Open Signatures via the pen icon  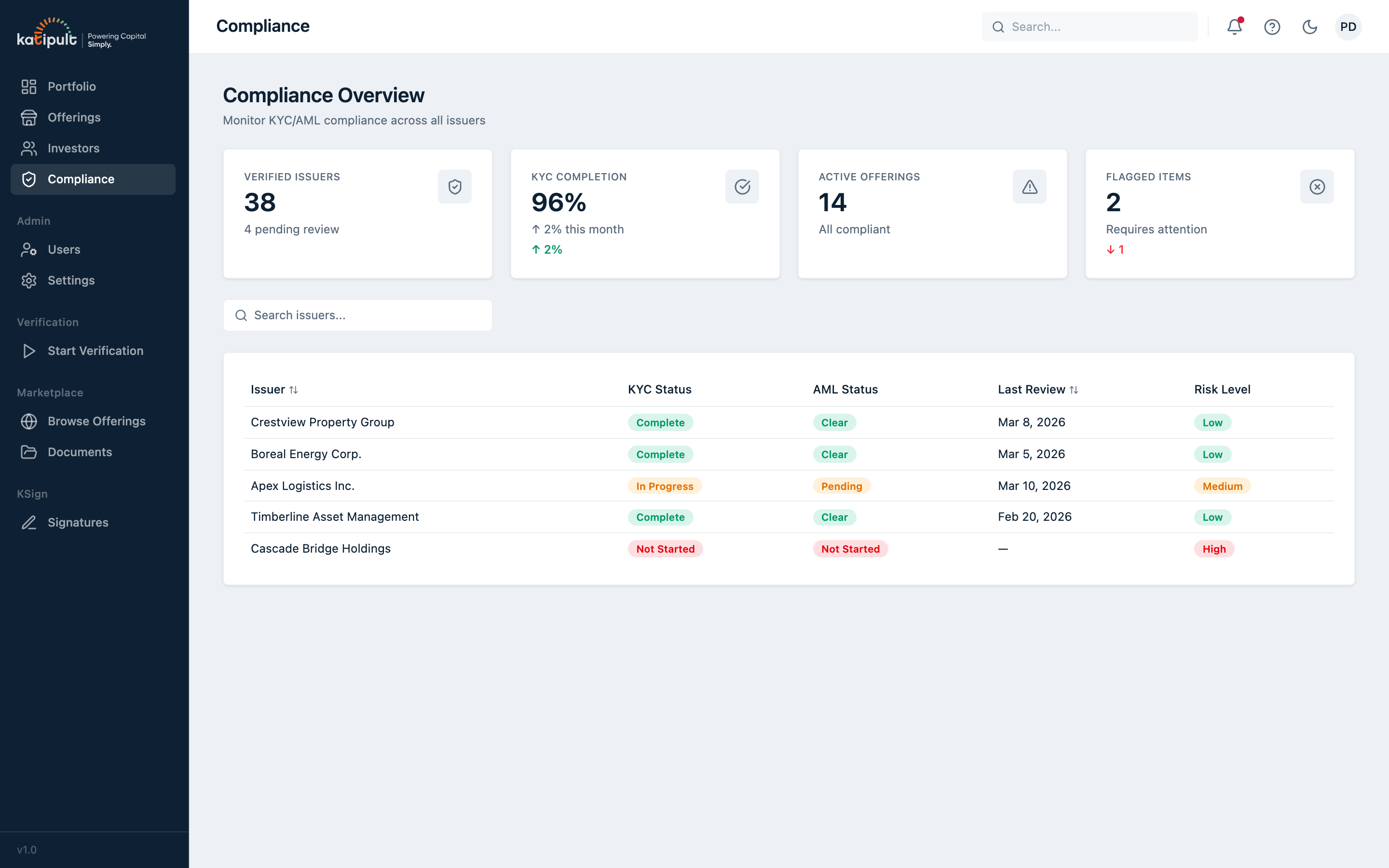click(x=29, y=522)
